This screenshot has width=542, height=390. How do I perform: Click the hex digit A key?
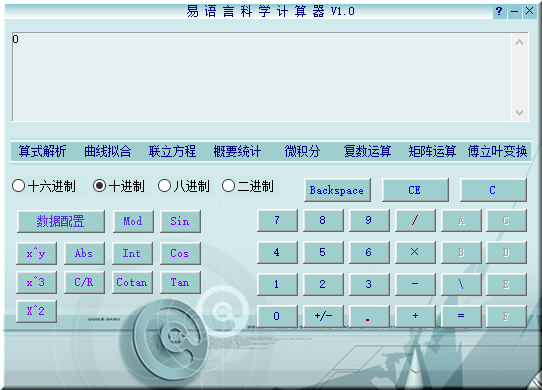(461, 220)
